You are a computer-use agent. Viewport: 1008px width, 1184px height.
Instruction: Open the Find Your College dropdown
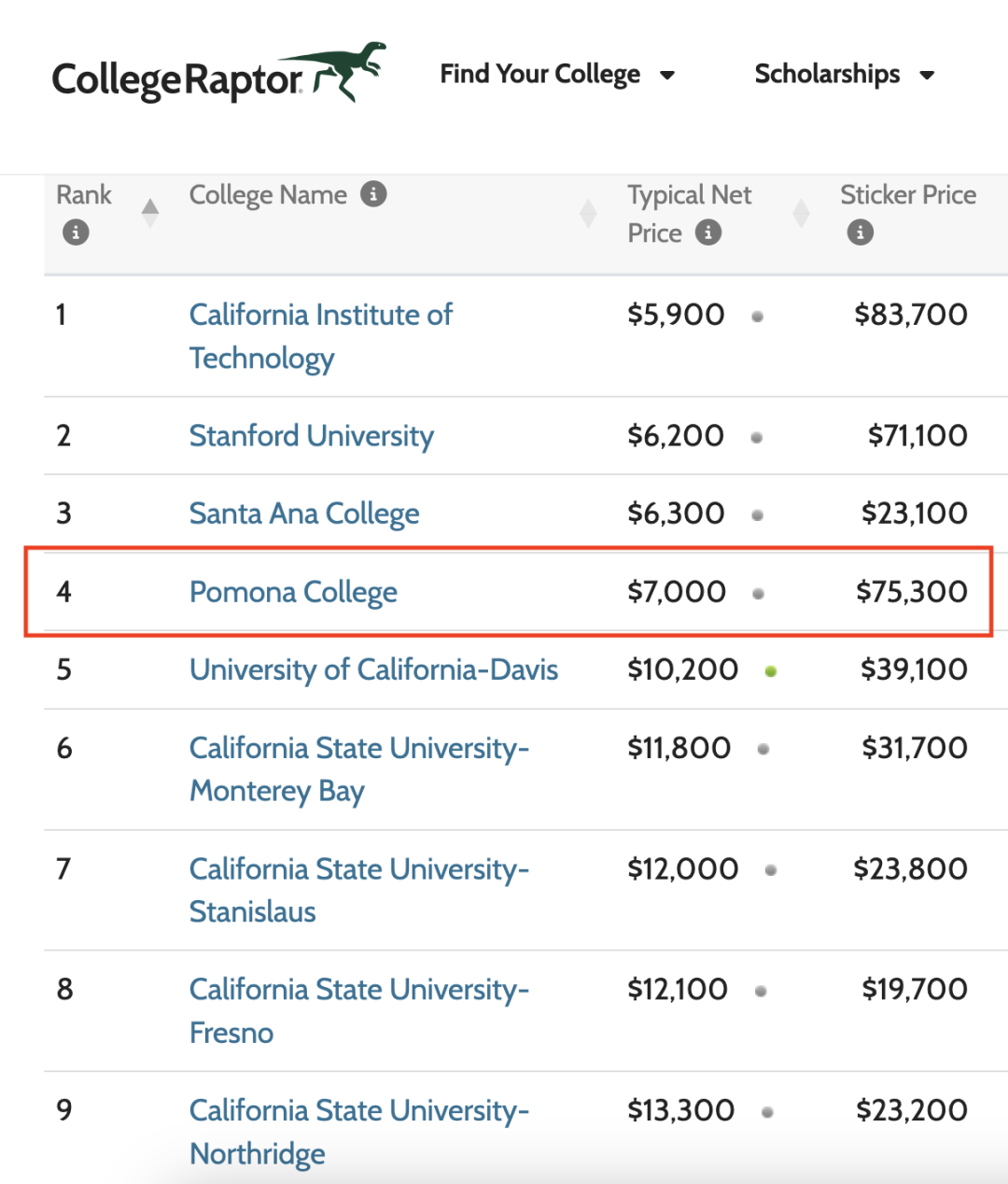click(x=557, y=74)
